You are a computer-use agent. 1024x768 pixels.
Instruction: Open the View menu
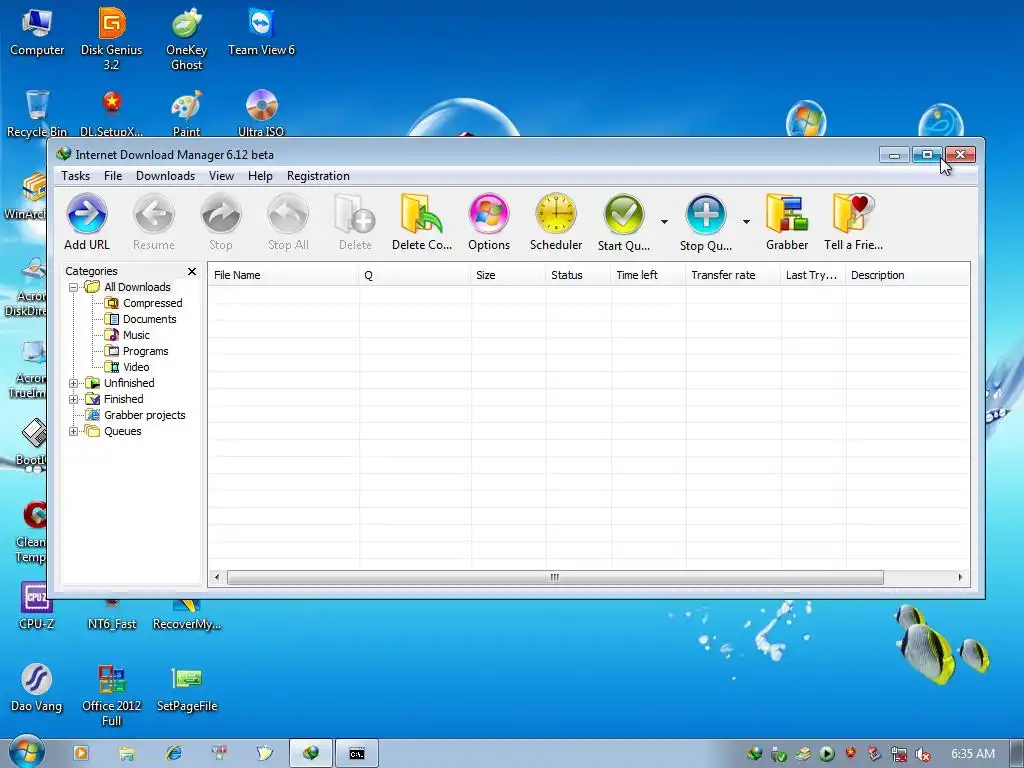point(221,176)
